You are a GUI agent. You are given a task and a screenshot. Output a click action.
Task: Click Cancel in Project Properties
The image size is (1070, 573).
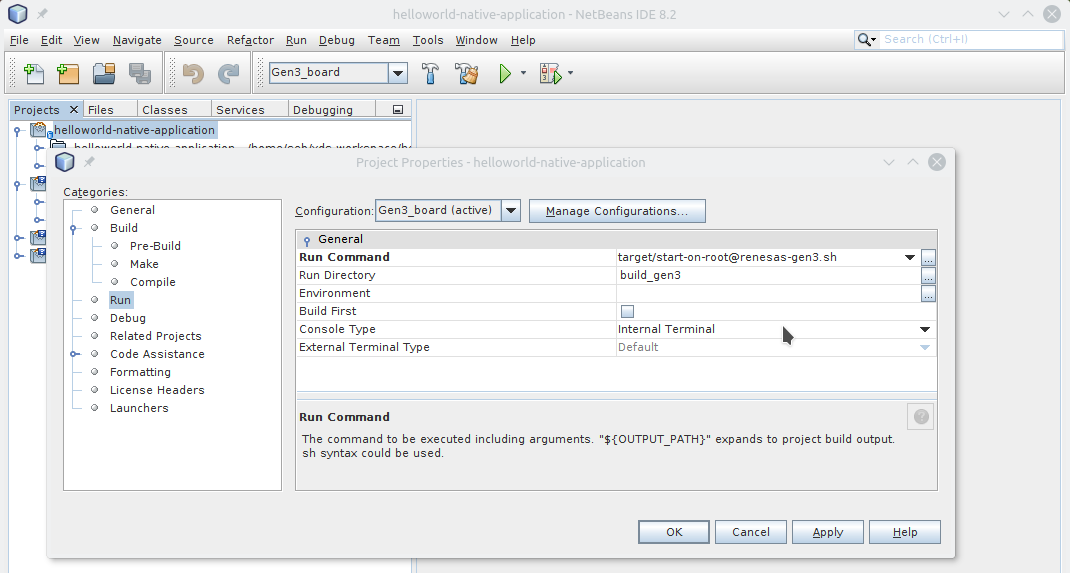click(x=751, y=532)
